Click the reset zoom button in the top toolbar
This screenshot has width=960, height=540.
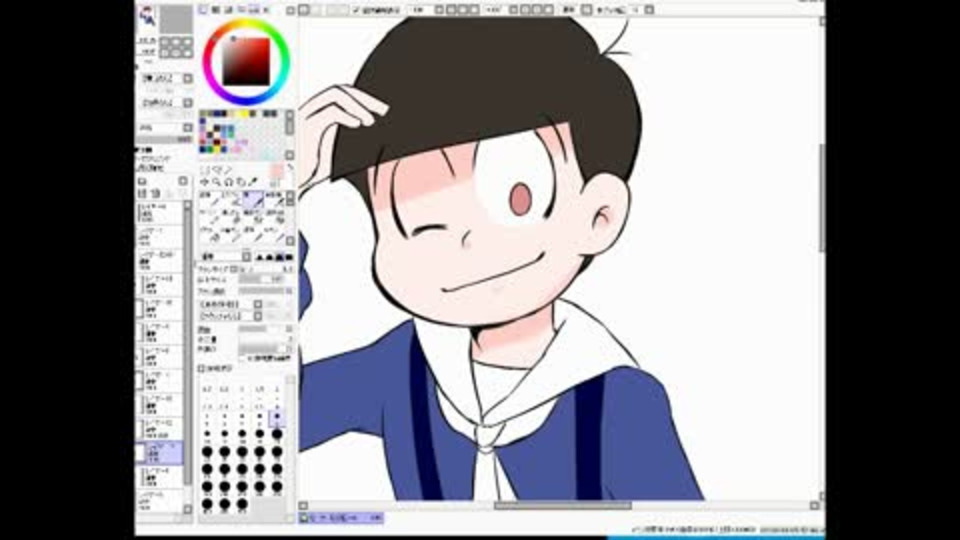pyautogui.click(x=473, y=10)
